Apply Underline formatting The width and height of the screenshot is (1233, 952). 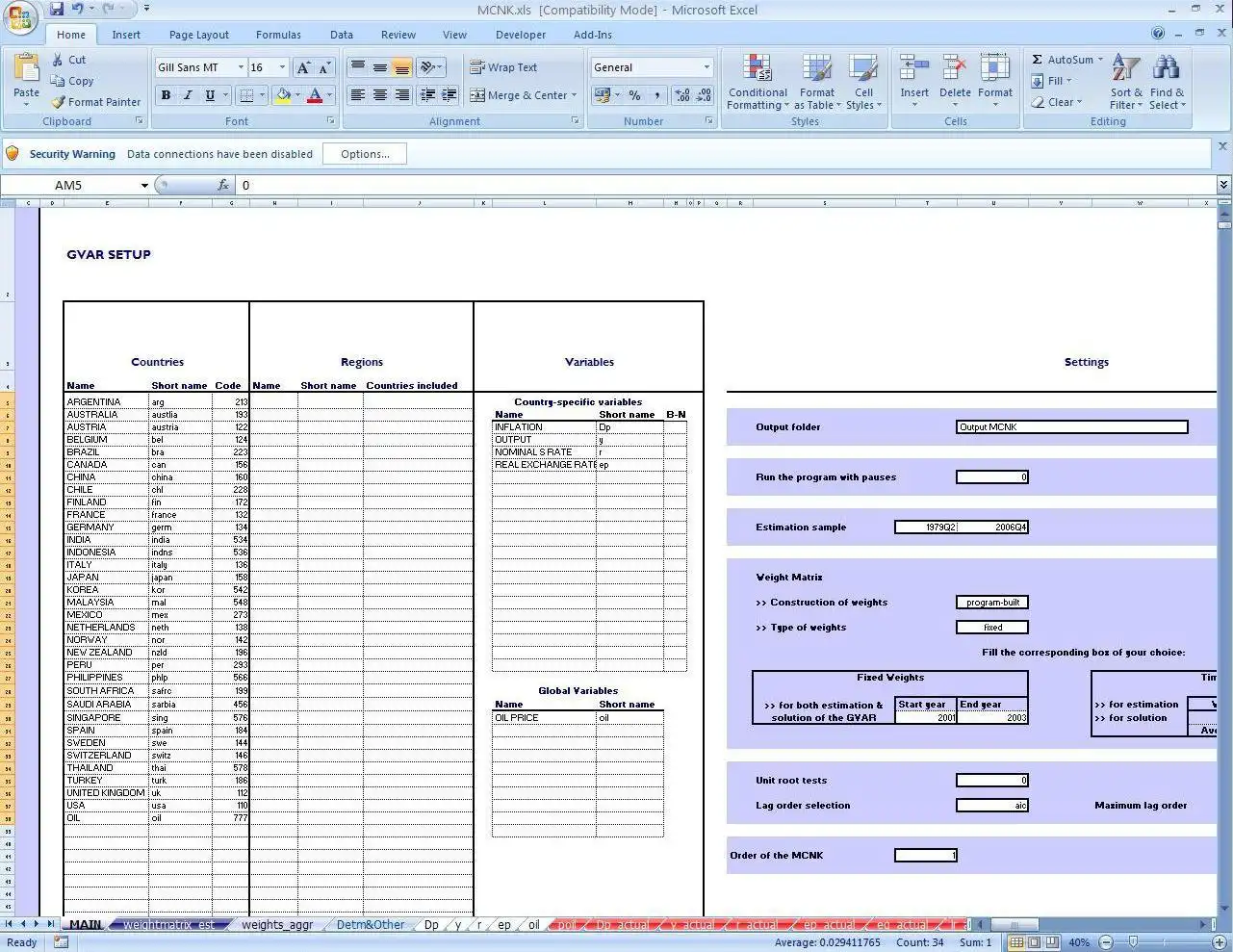(209, 95)
